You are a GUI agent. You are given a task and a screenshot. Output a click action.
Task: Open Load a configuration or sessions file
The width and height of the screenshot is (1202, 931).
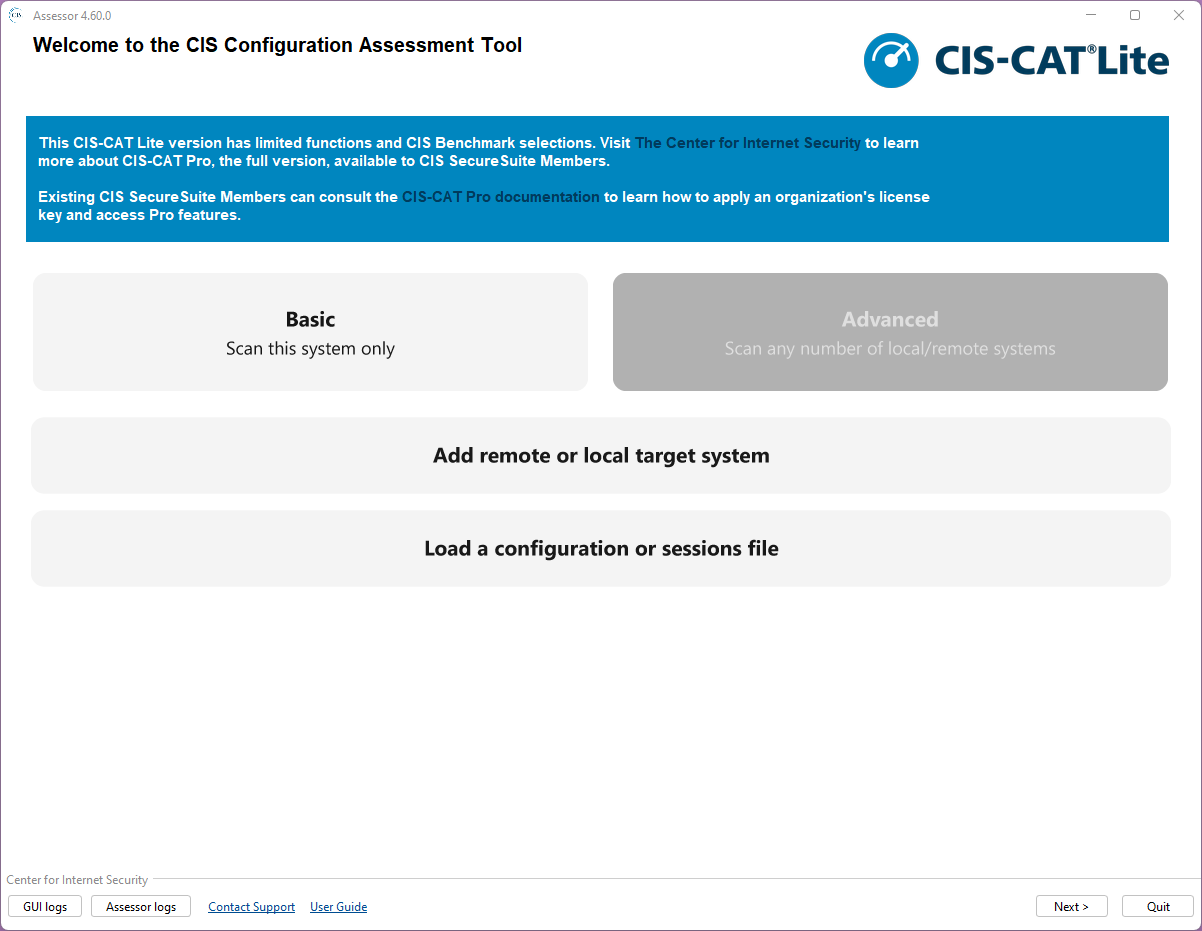pyautogui.click(x=601, y=548)
